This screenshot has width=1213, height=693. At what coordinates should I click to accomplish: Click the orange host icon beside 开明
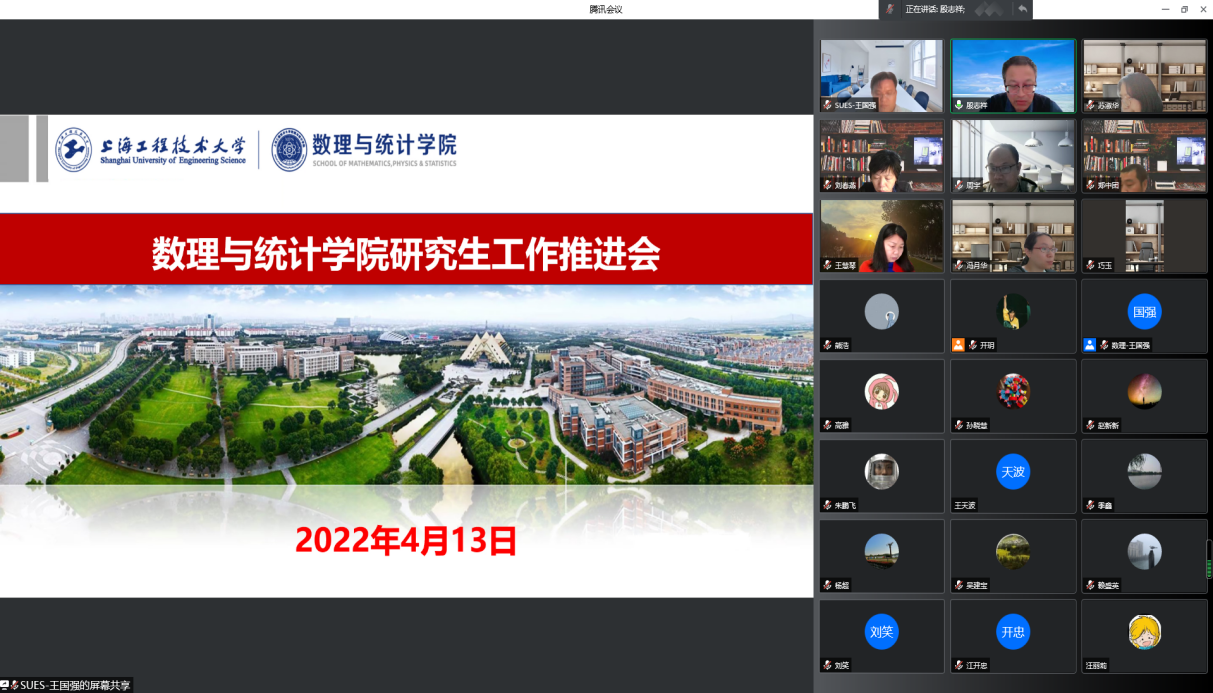click(958, 345)
